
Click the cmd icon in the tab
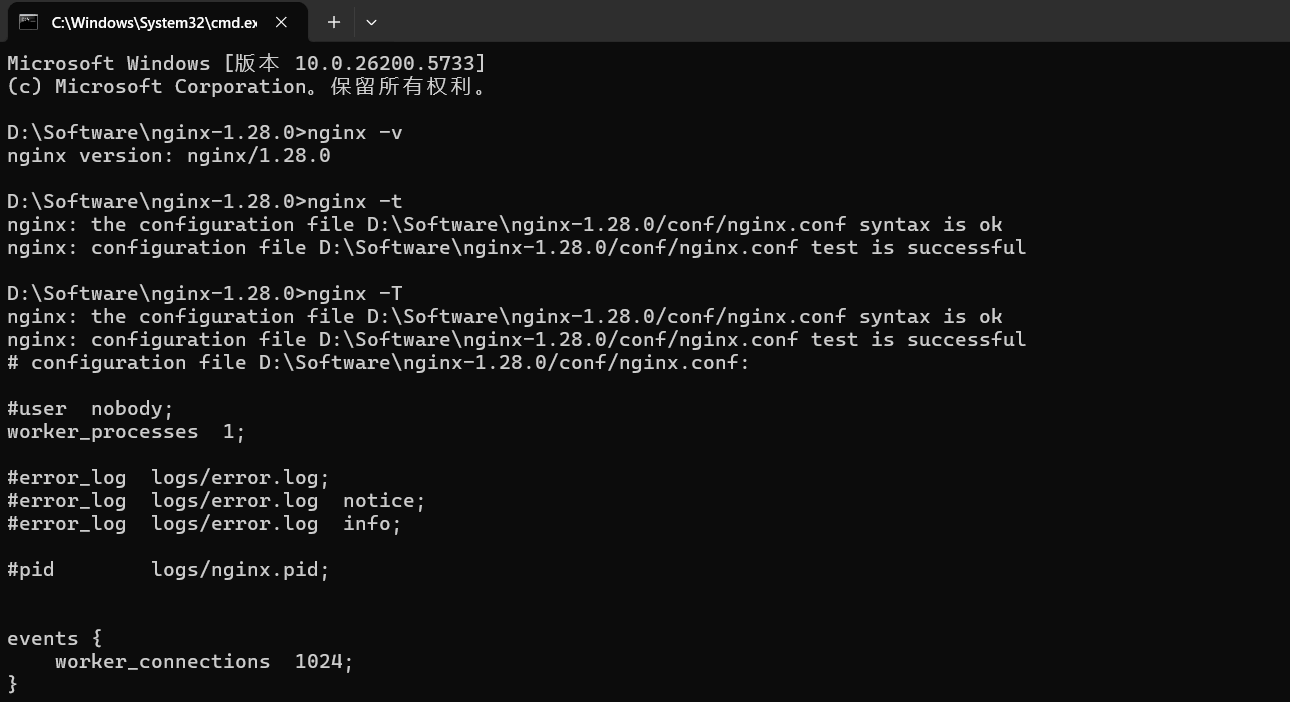28,21
